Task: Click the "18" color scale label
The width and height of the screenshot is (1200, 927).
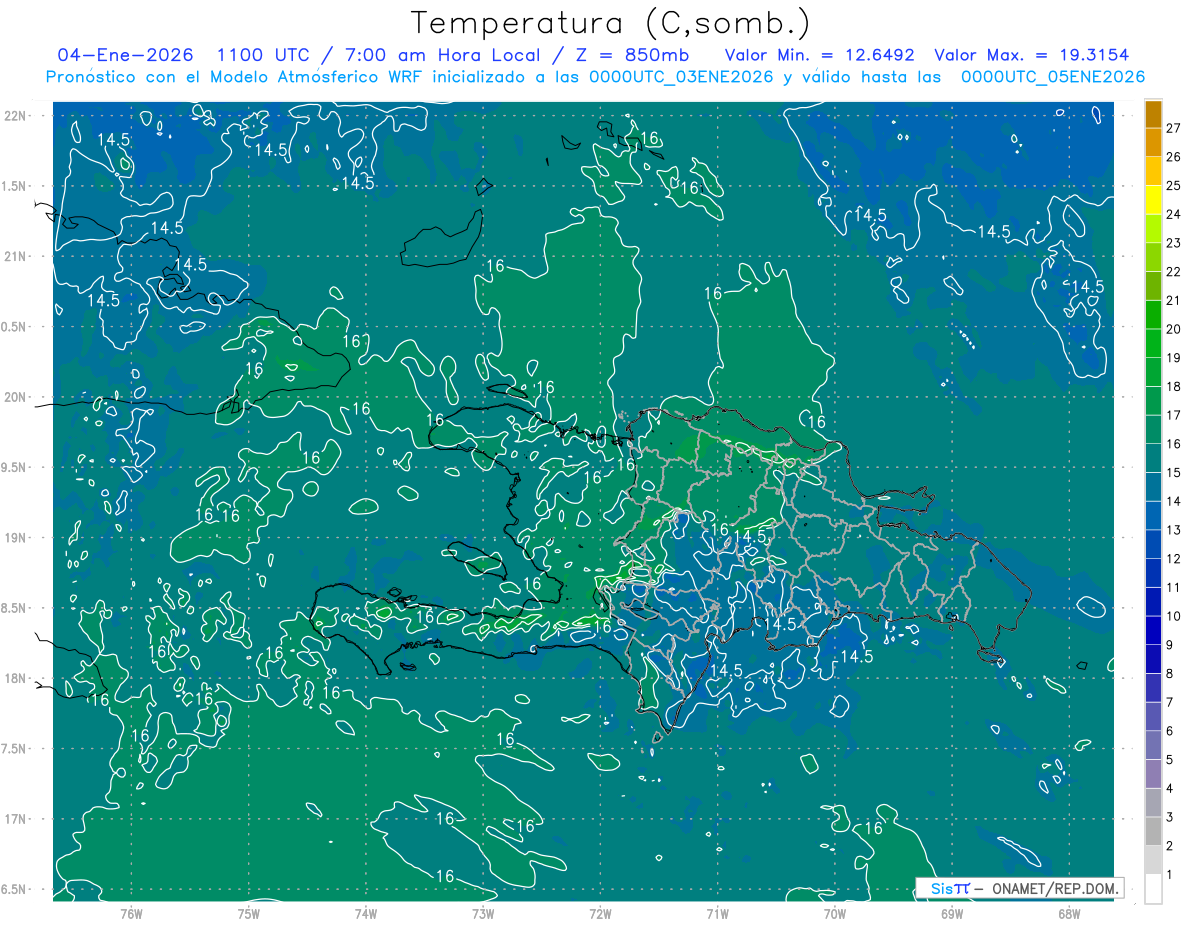Action: point(1174,387)
